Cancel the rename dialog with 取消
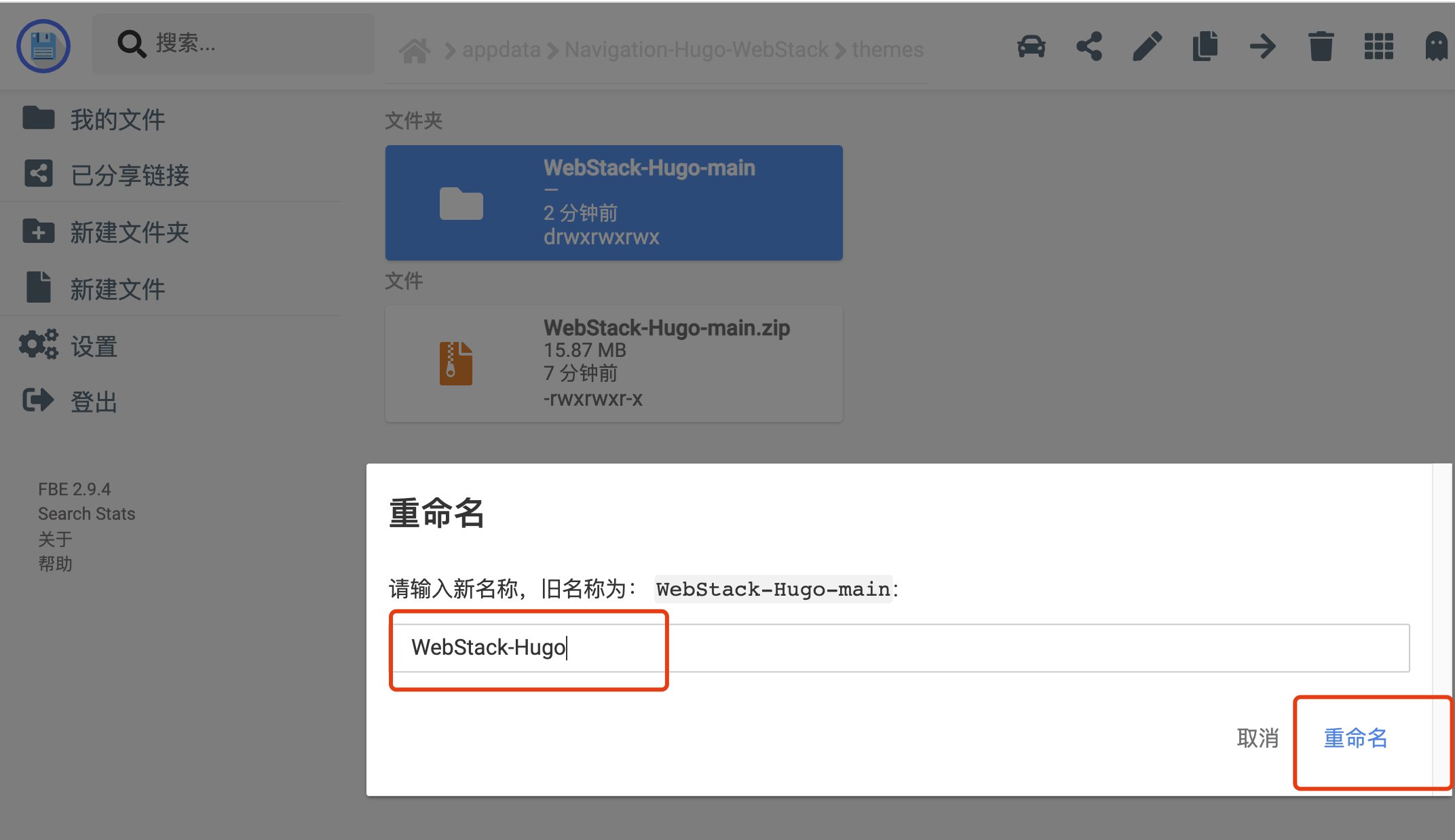Image resolution: width=1455 pixels, height=840 pixels. click(1258, 739)
